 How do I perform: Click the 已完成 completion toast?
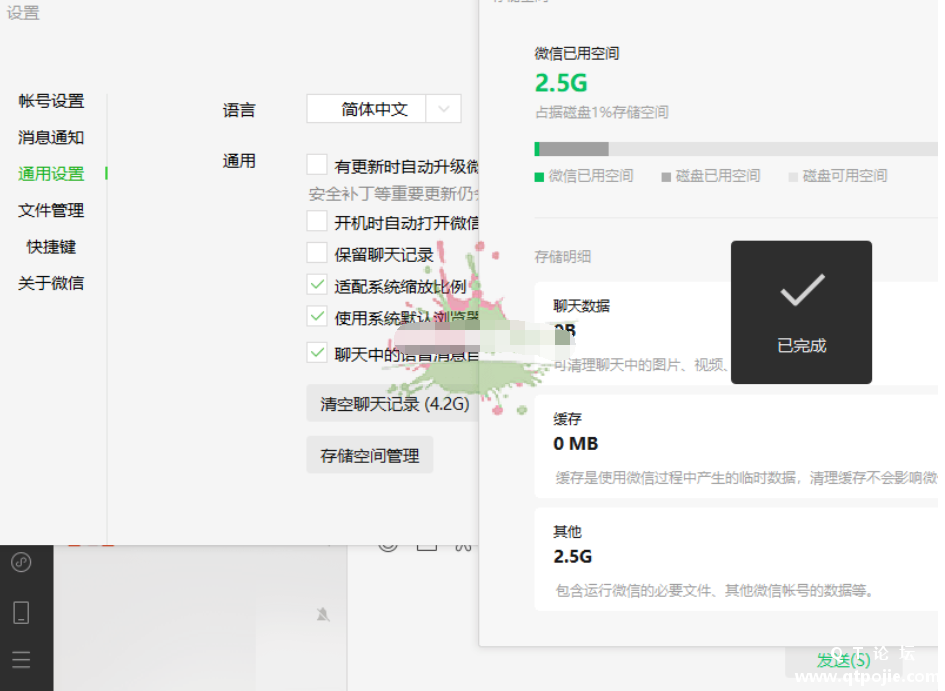[x=801, y=312]
